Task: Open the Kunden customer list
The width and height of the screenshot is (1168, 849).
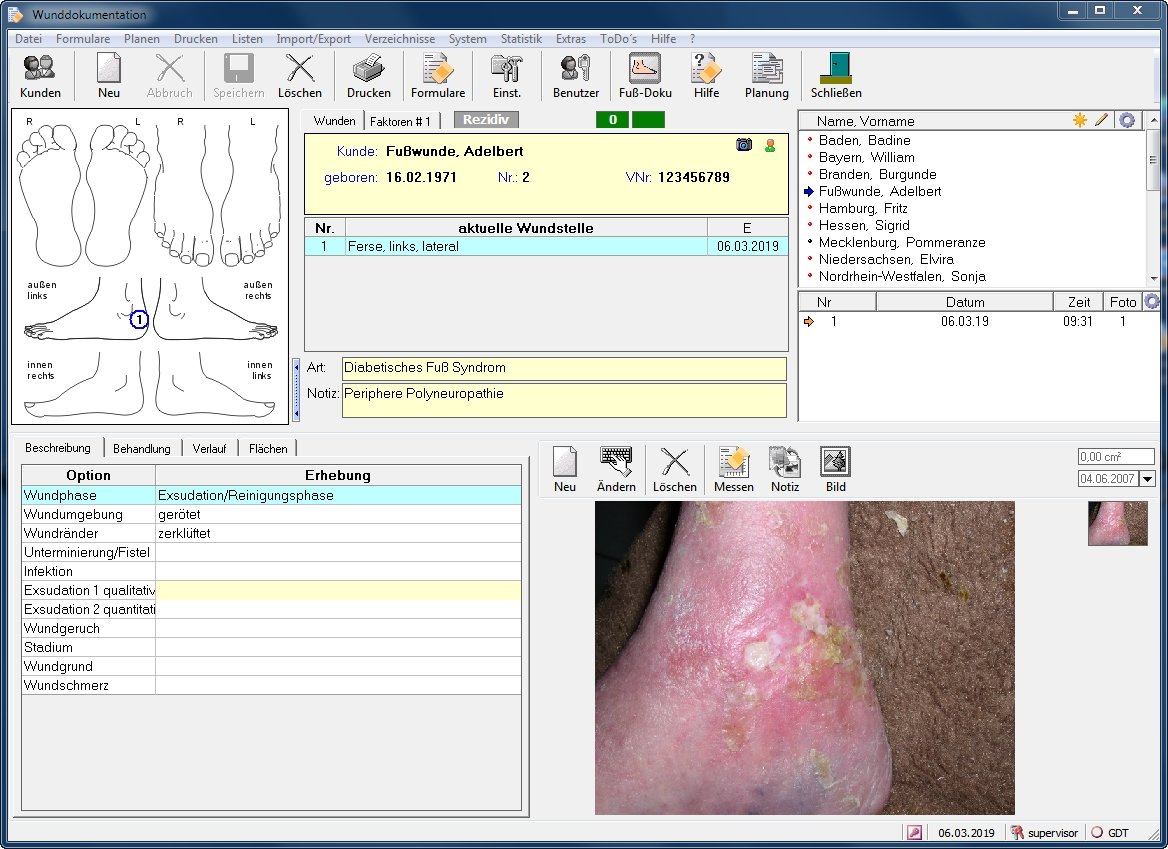Action: (40, 76)
